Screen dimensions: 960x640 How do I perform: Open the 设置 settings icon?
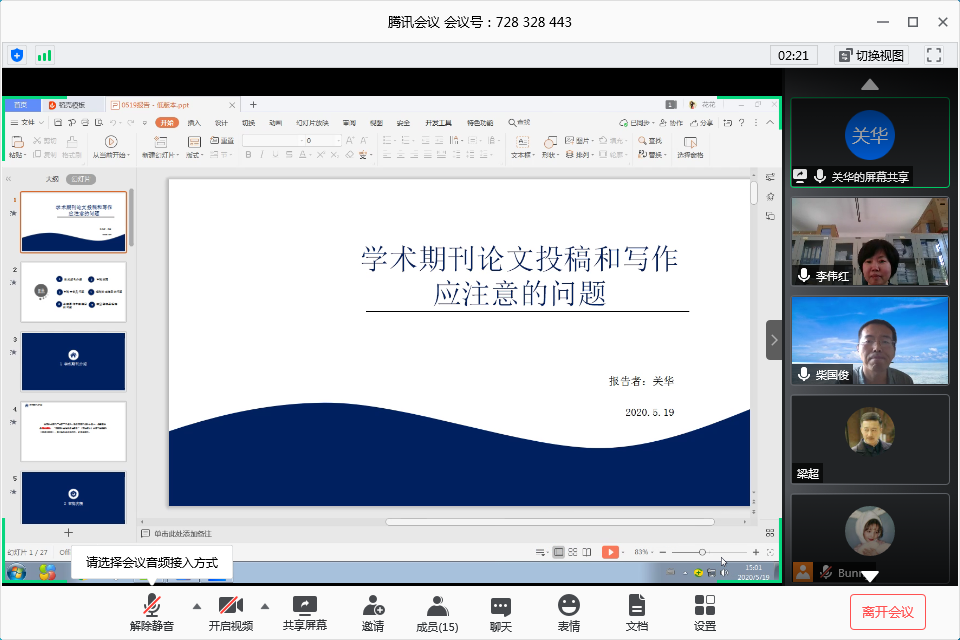tap(704, 612)
